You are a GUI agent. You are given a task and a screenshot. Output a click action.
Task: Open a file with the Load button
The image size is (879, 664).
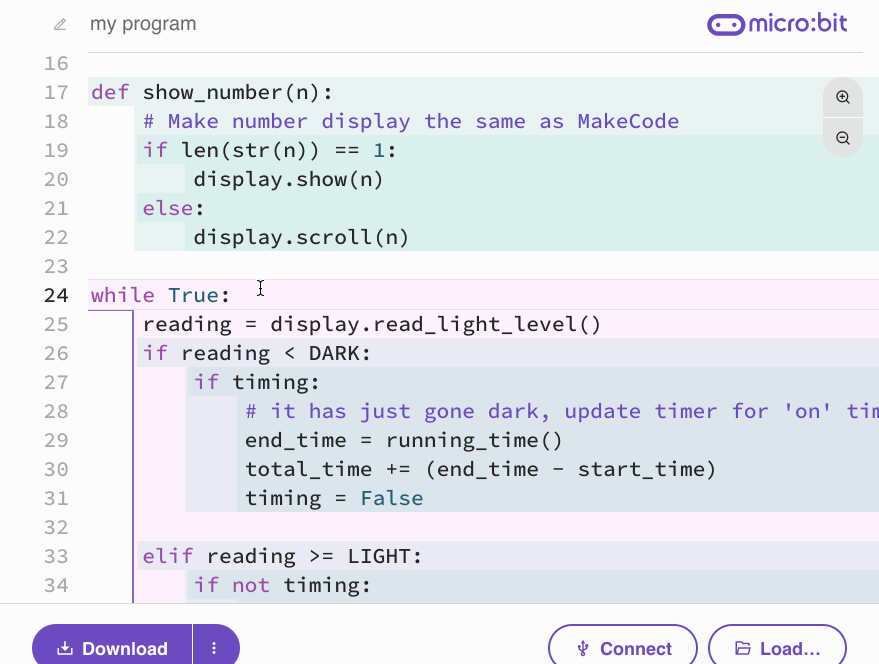click(777, 648)
